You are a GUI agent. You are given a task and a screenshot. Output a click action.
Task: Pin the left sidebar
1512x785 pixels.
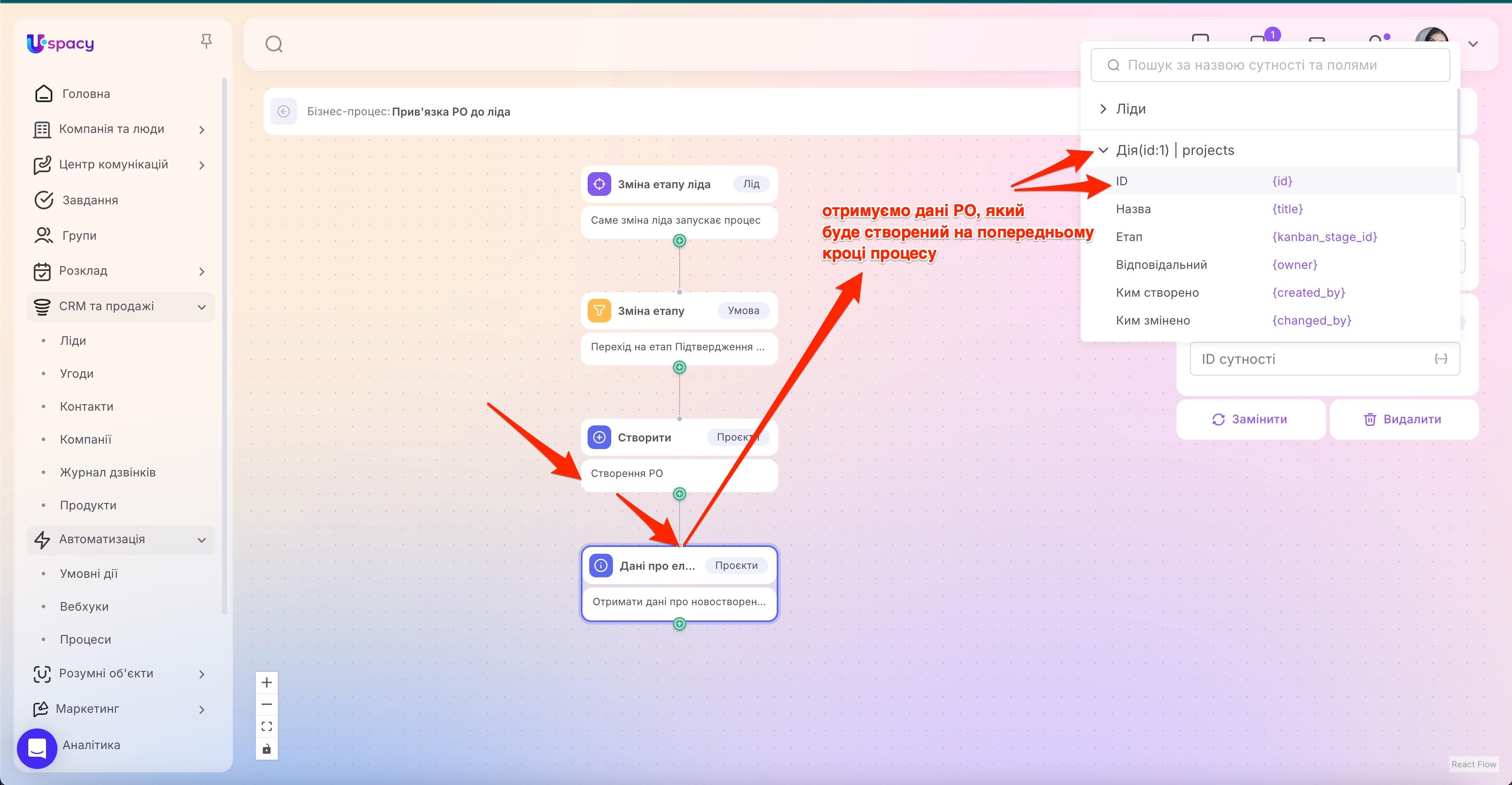(x=206, y=40)
